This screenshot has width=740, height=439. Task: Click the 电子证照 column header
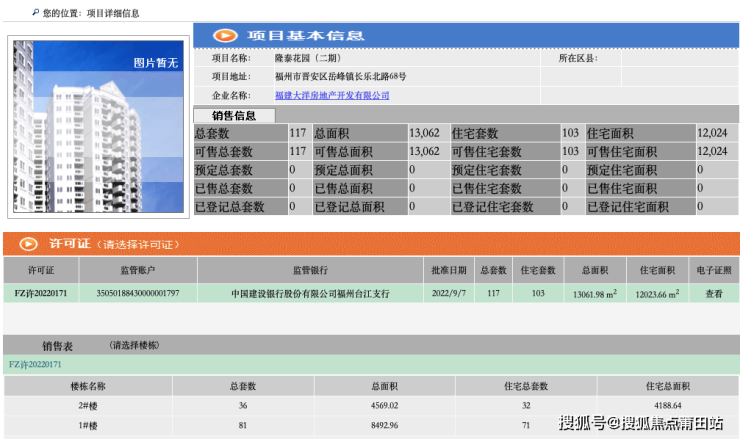(x=713, y=270)
